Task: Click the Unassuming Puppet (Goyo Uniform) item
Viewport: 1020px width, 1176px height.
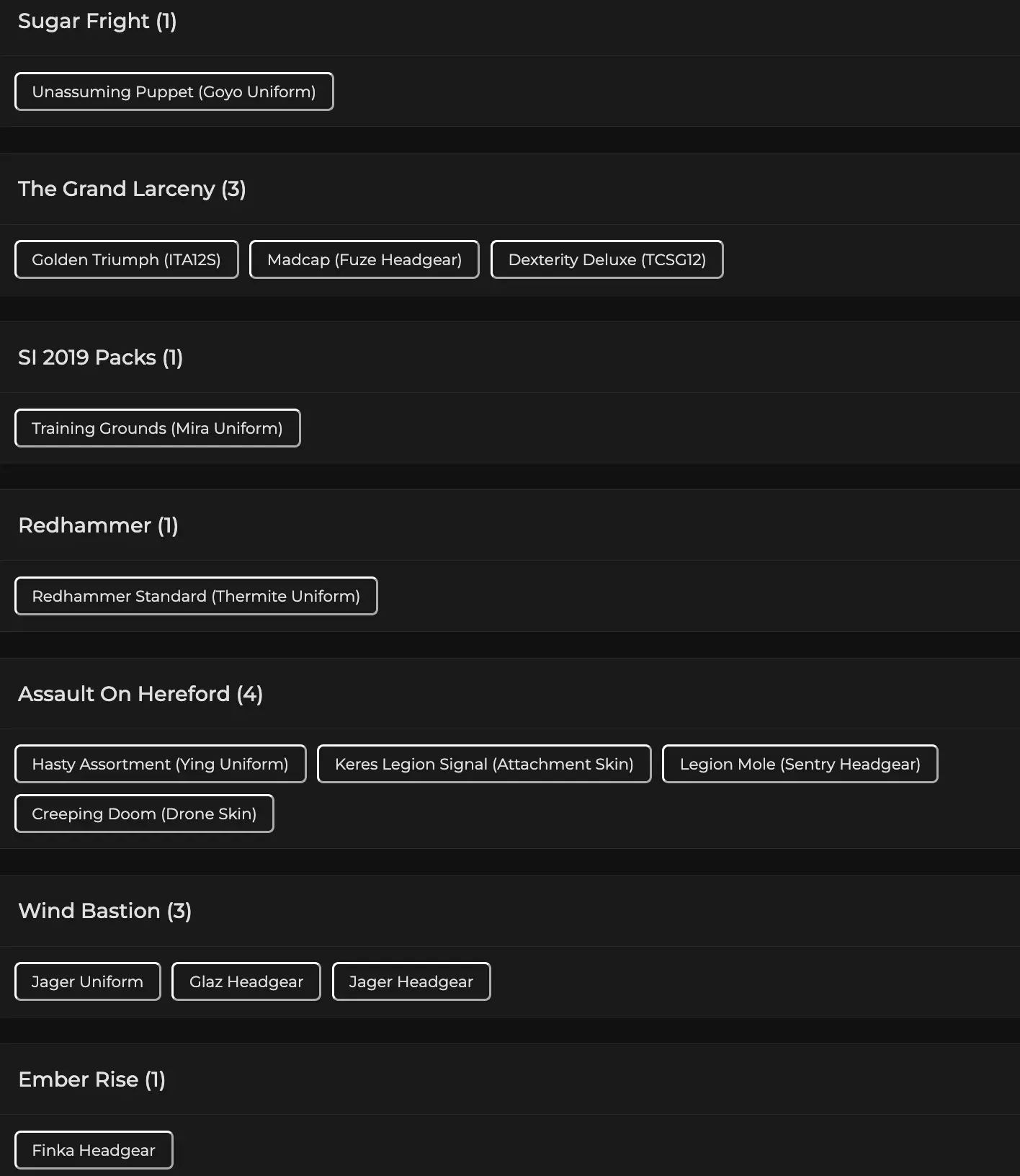Action: [x=174, y=92]
